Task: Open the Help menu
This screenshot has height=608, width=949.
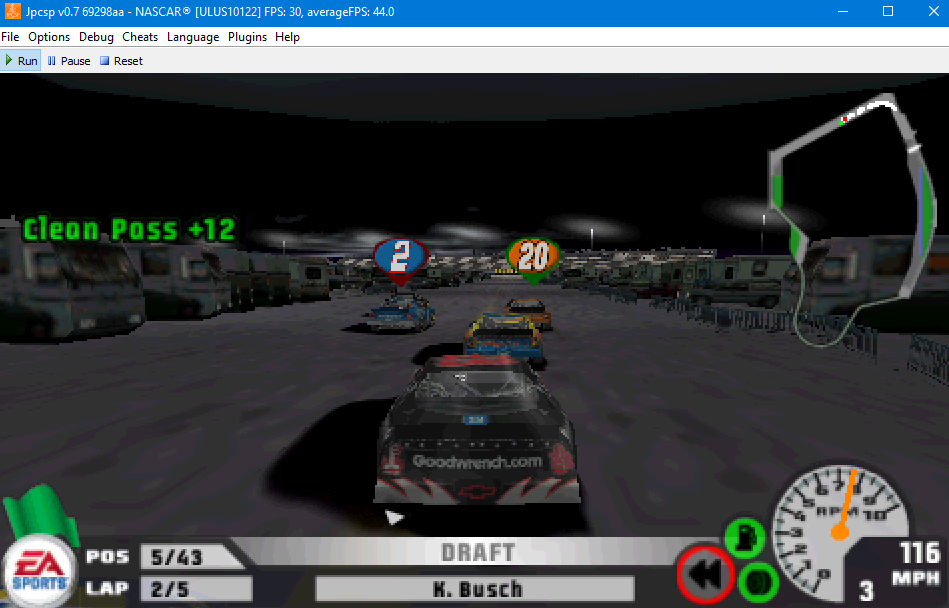Action: [287, 37]
